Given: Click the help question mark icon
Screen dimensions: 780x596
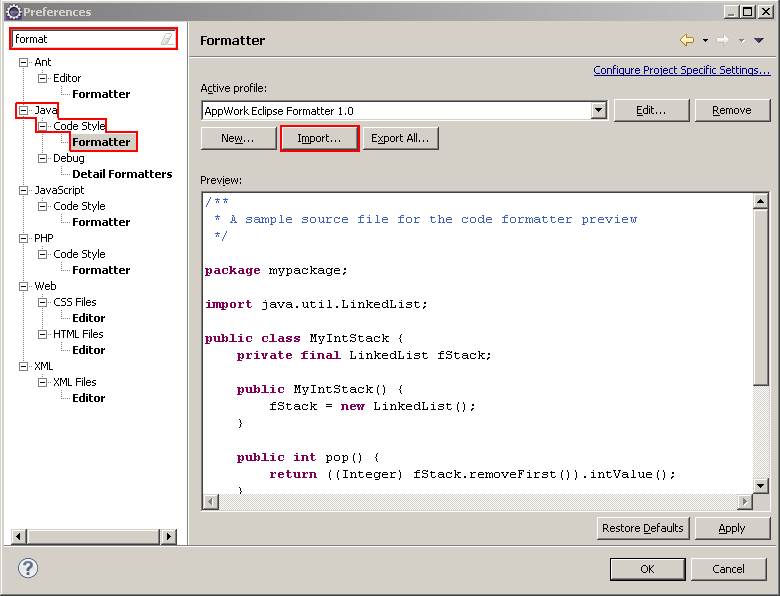Looking at the screenshot, I should click(x=28, y=568).
